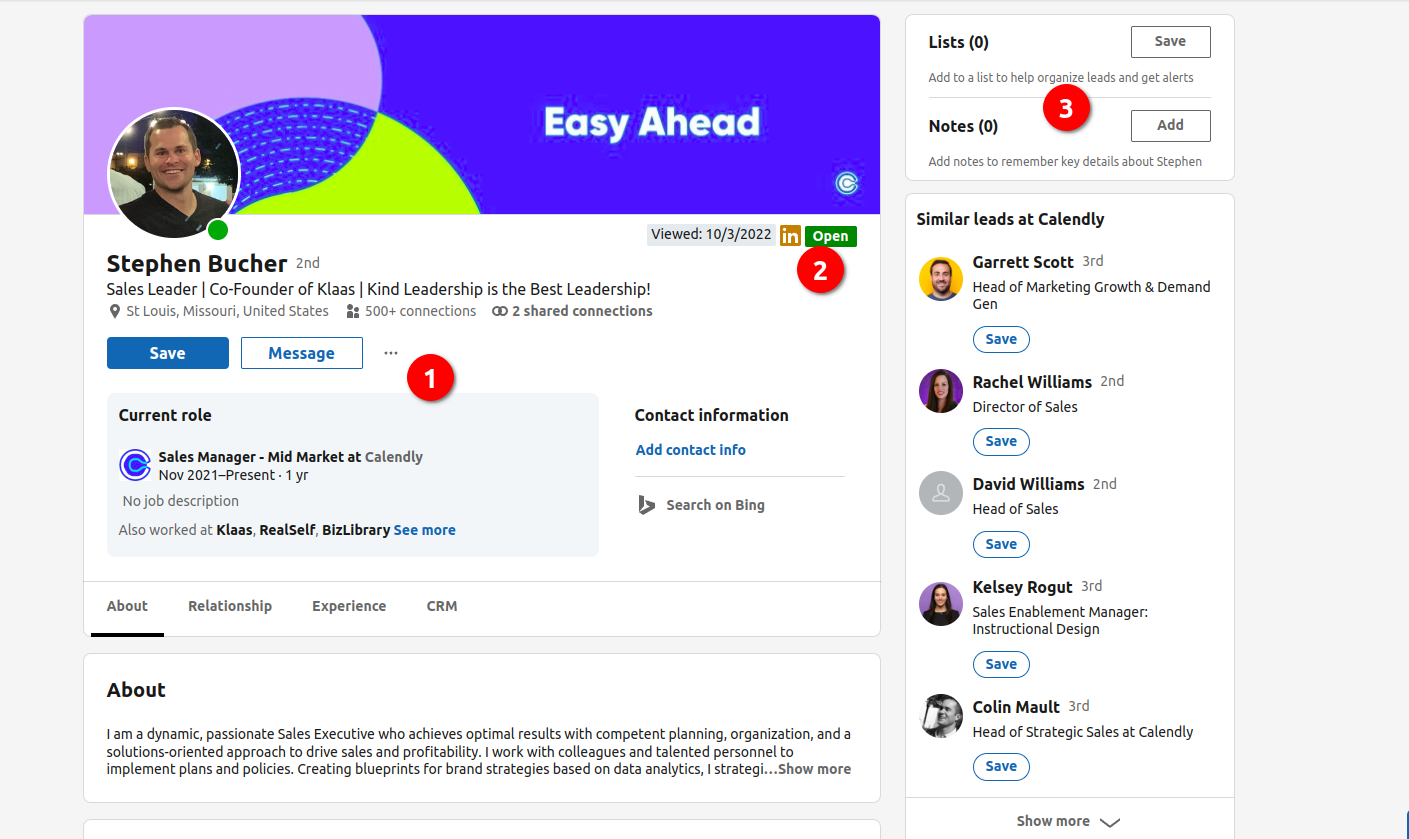Click See more past companies
Screen dimensions: 1409x839
[x=425, y=530]
